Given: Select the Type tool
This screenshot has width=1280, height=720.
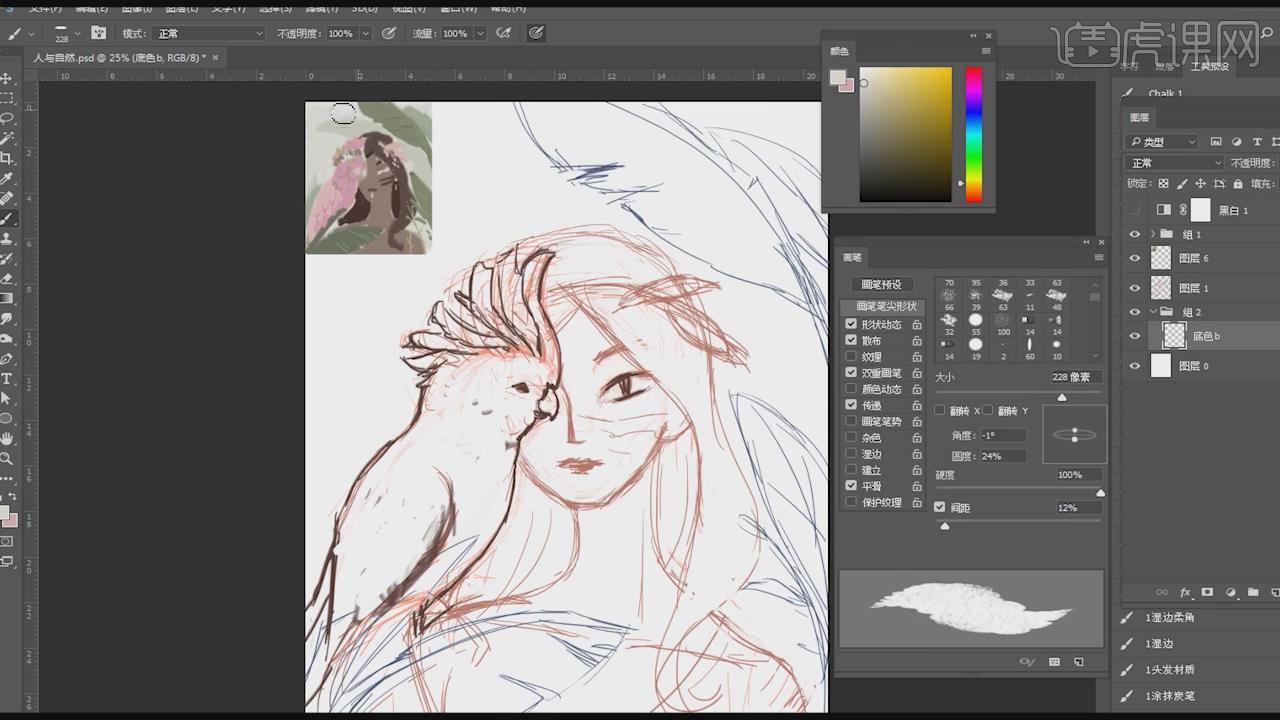Looking at the screenshot, I should pos(7,378).
